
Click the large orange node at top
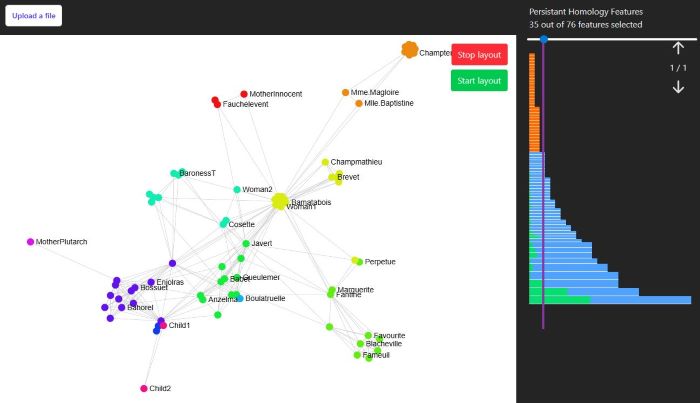[x=409, y=50]
